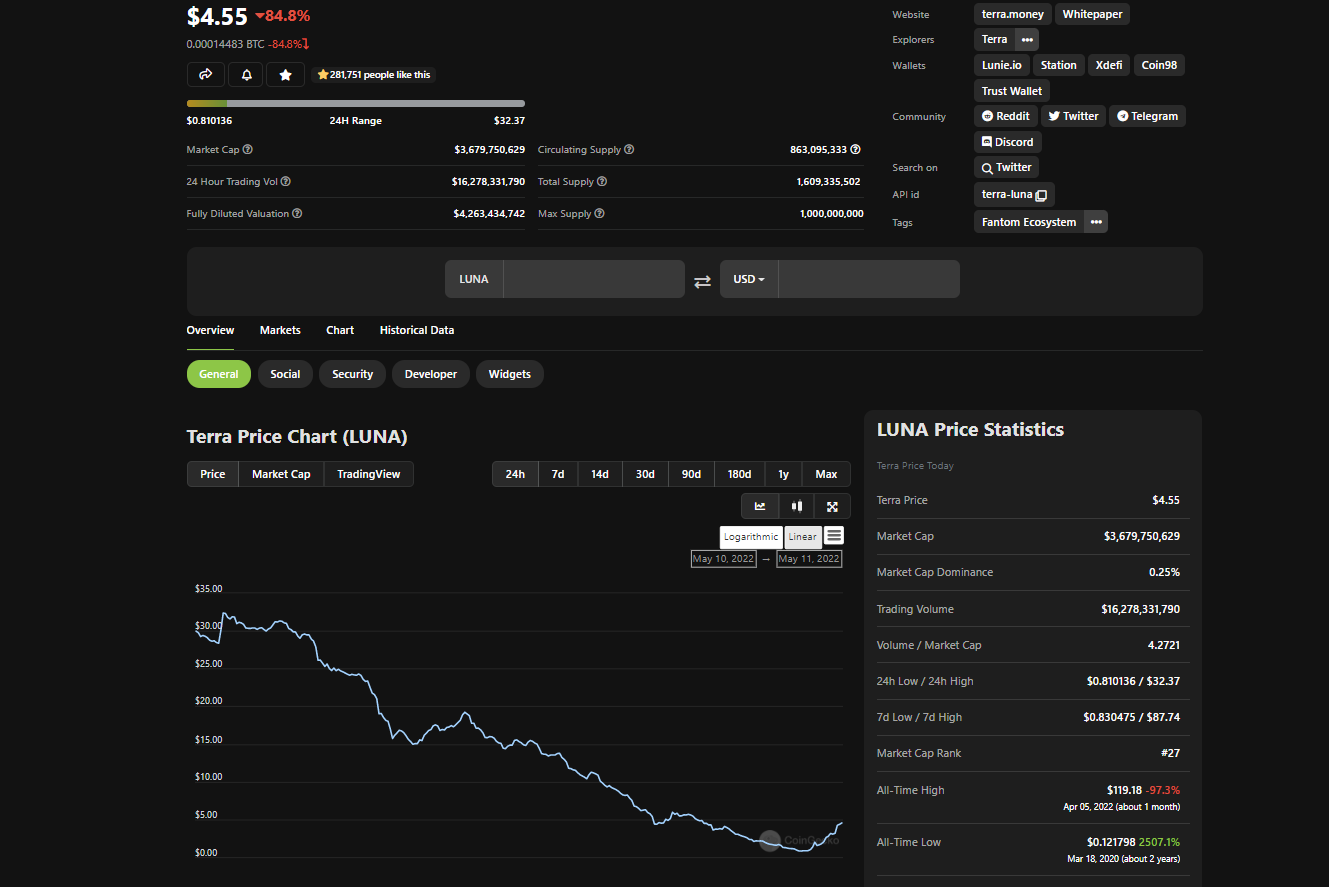Add Terra to favorites with the star button
Screen dimensions: 1329x887
(285, 74)
